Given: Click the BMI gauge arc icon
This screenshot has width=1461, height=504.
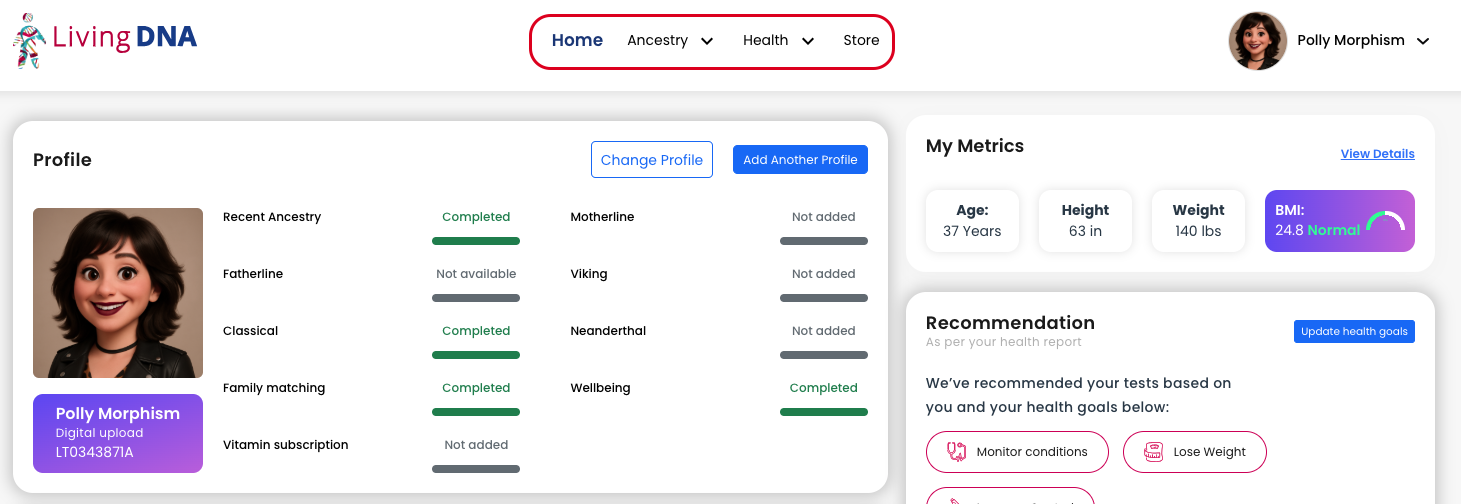Looking at the screenshot, I should coord(1385,221).
